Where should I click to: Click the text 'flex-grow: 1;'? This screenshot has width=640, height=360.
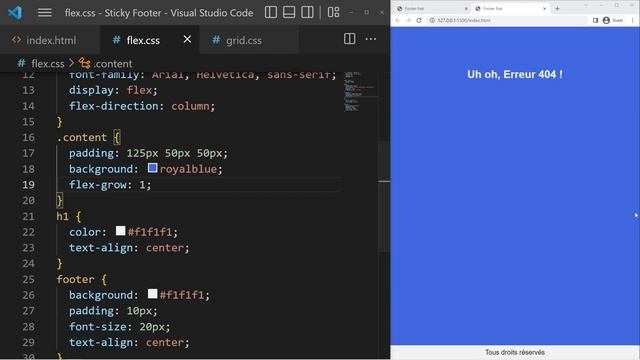point(110,185)
